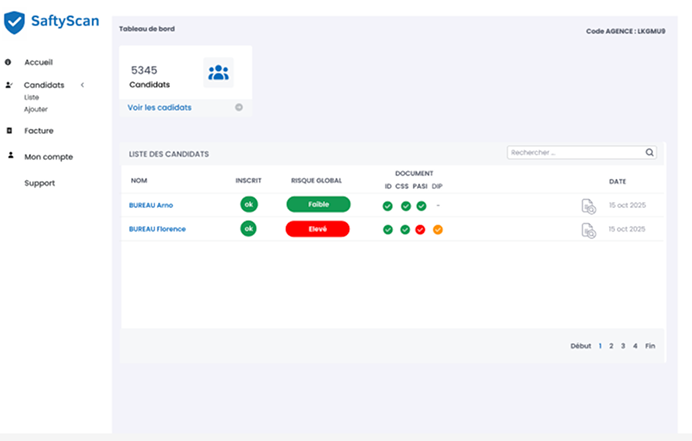The image size is (692, 441).
Task: Go to Mon compte in the sidebar
Action: 48,157
